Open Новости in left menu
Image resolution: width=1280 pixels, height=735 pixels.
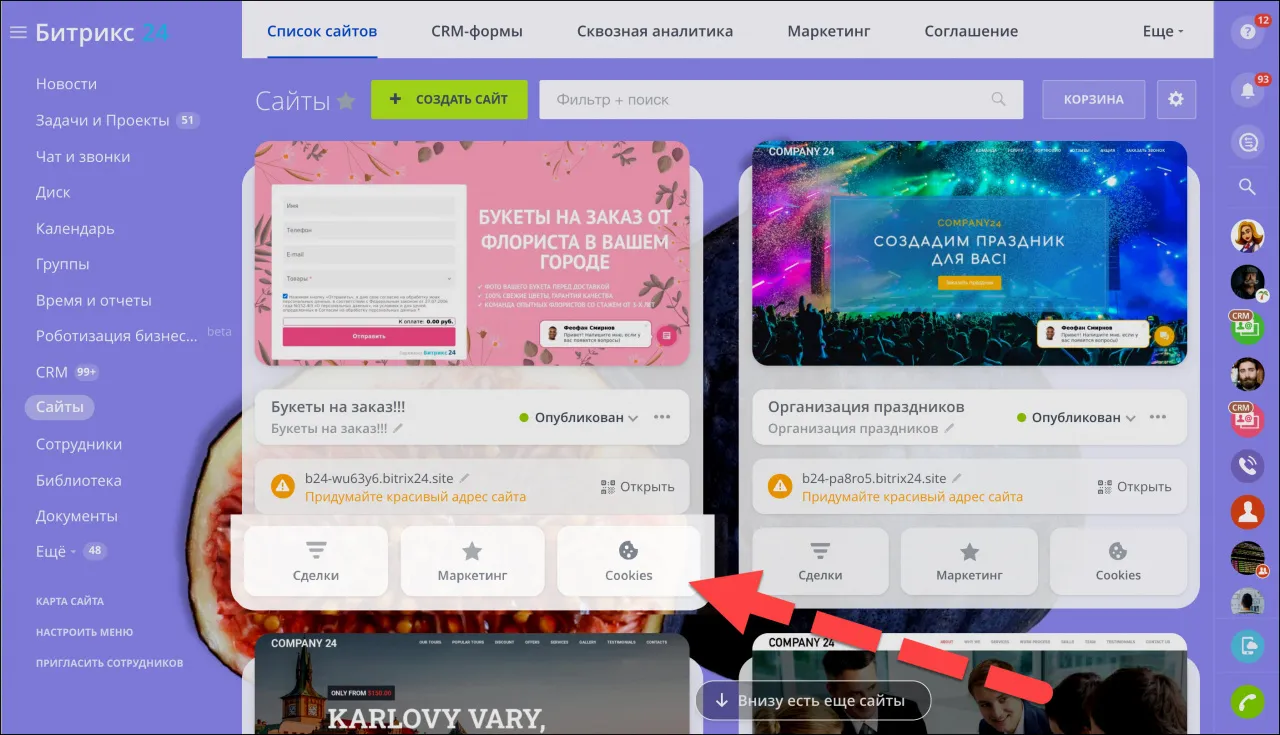pyautogui.click(x=66, y=84)
